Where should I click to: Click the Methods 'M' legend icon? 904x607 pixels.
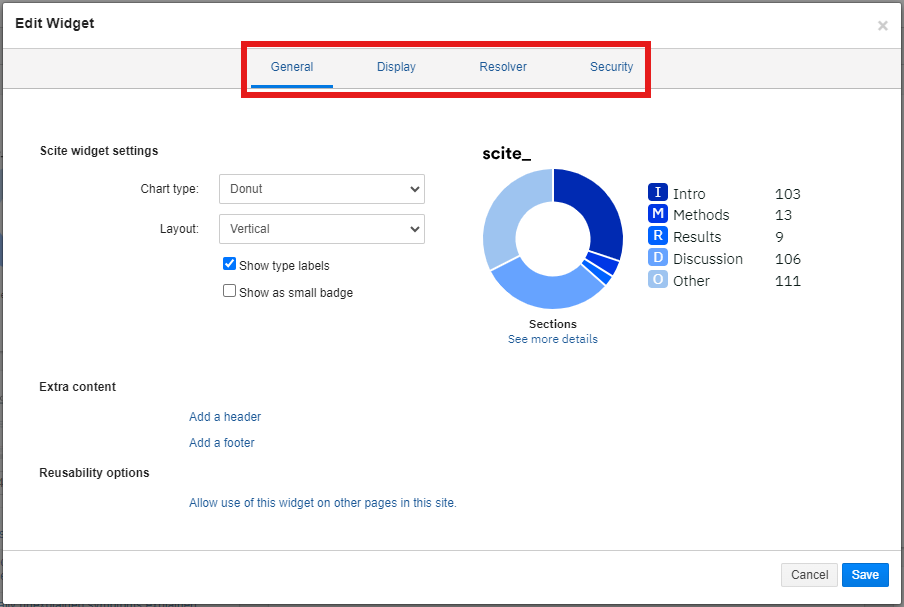tap(657, 215)
